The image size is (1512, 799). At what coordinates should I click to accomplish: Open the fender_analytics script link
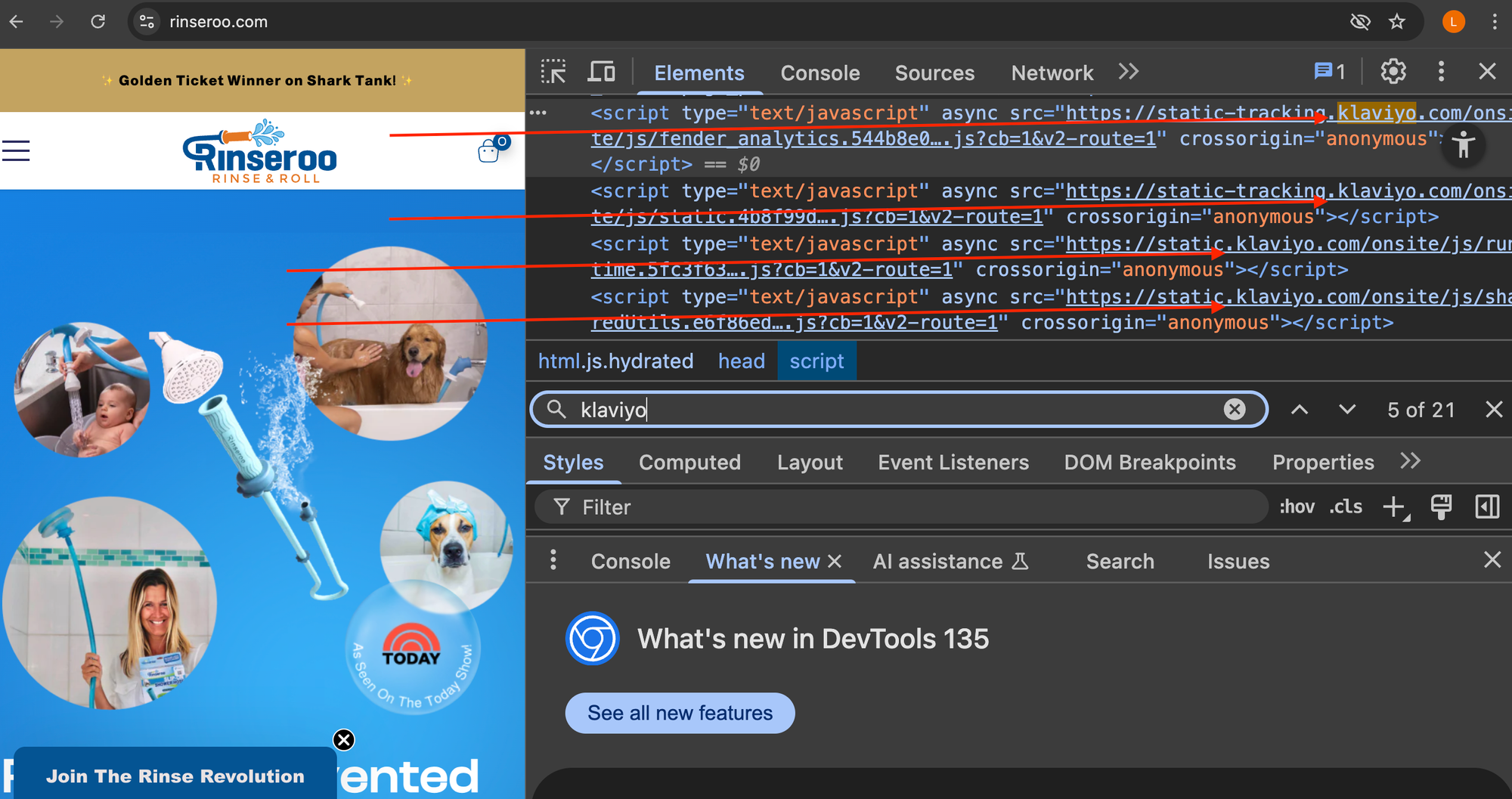pyautogui.click(x=873, y=138)
